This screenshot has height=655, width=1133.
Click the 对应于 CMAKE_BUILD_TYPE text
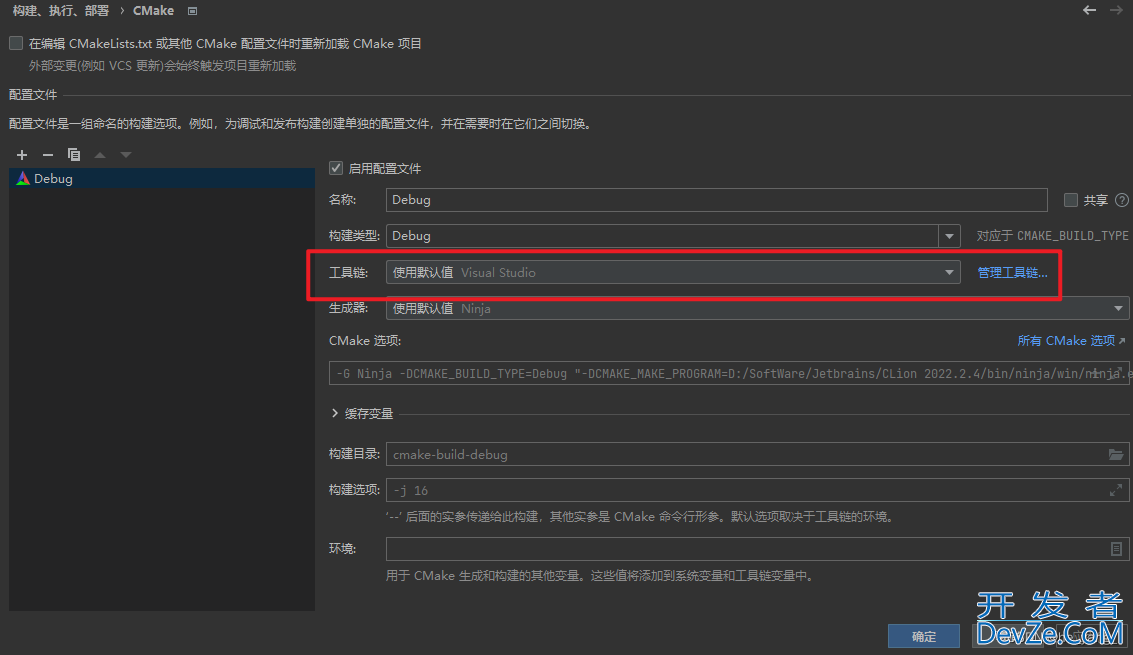click(1052, 236)
